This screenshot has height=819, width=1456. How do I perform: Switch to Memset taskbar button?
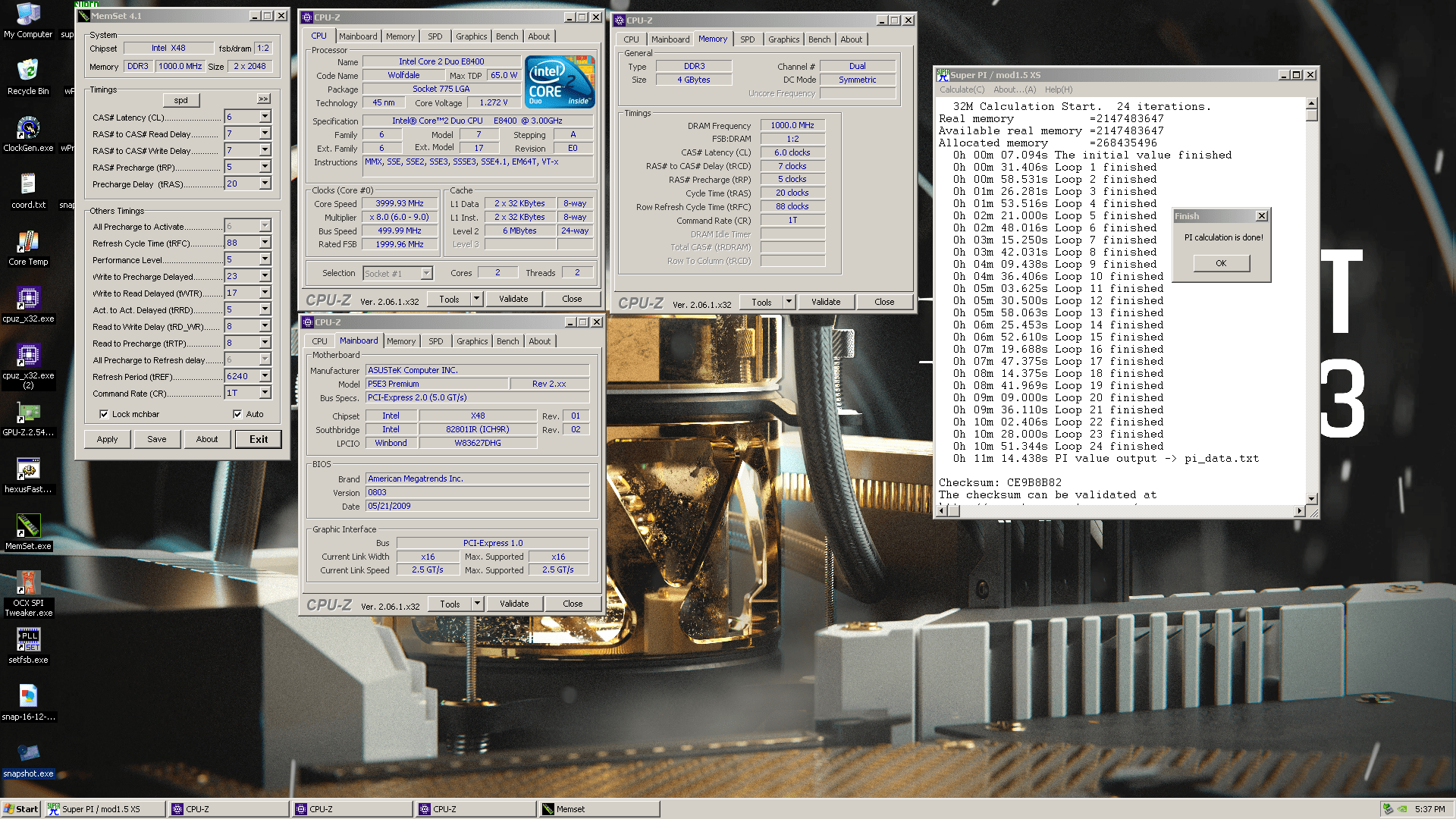pyautogui.click(x=599, y=809)
